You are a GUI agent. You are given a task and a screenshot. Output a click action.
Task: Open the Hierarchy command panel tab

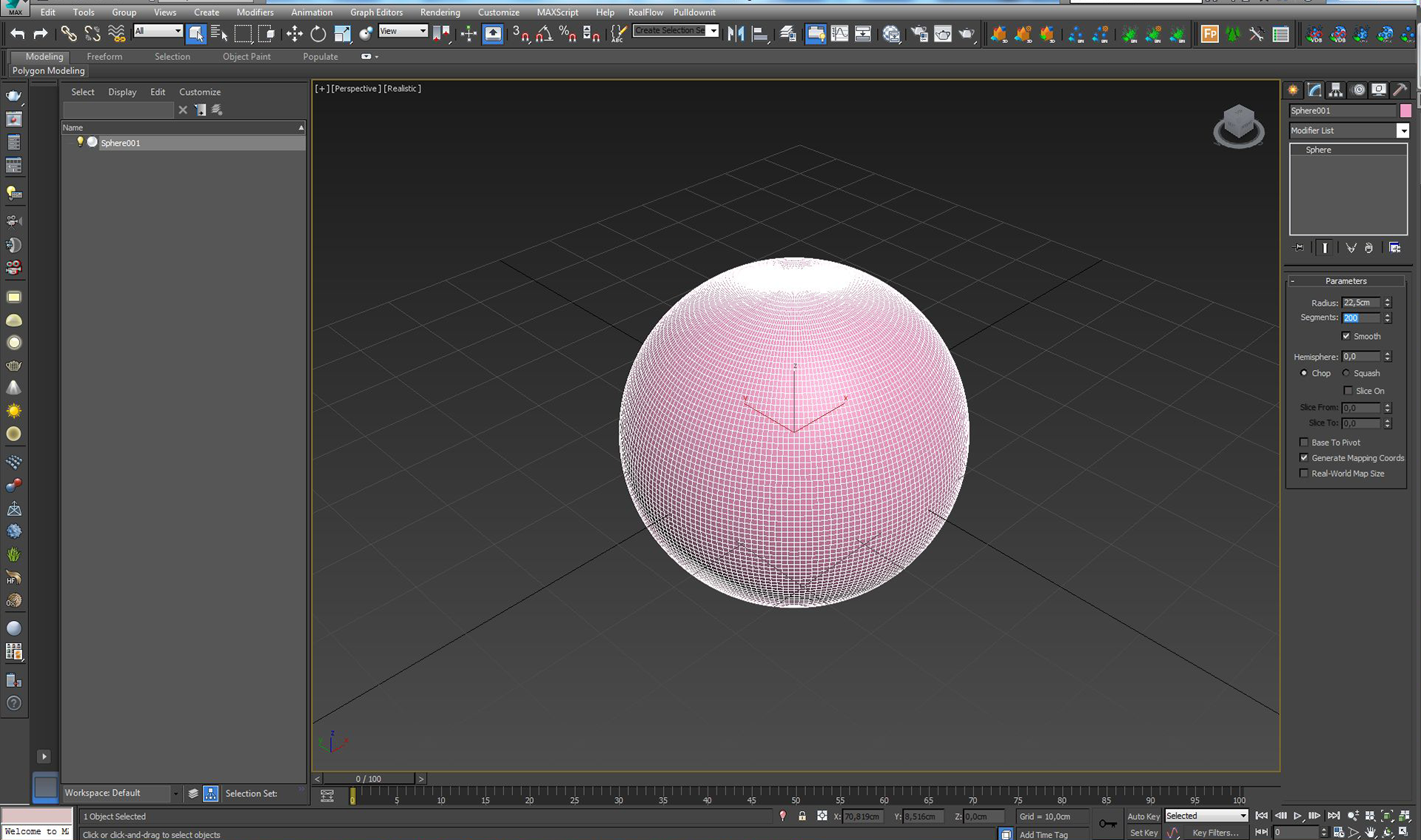coord(1336,90)
